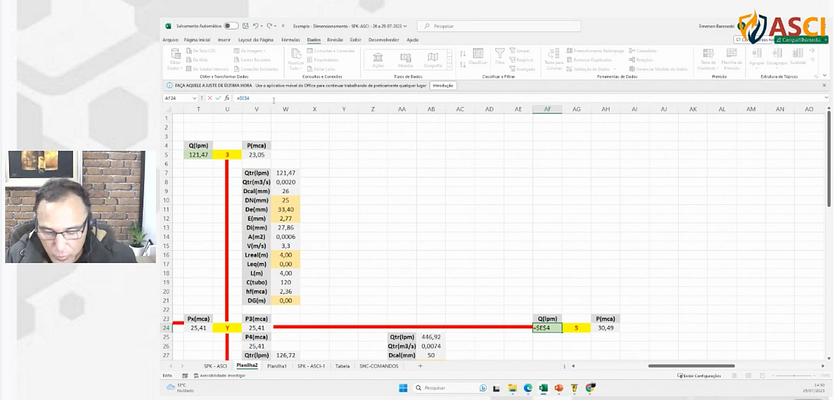Click the Remover Duplicadas option
Image resolution: width=834 pixels, height=400 pixels.
click(x=589, y=60)
